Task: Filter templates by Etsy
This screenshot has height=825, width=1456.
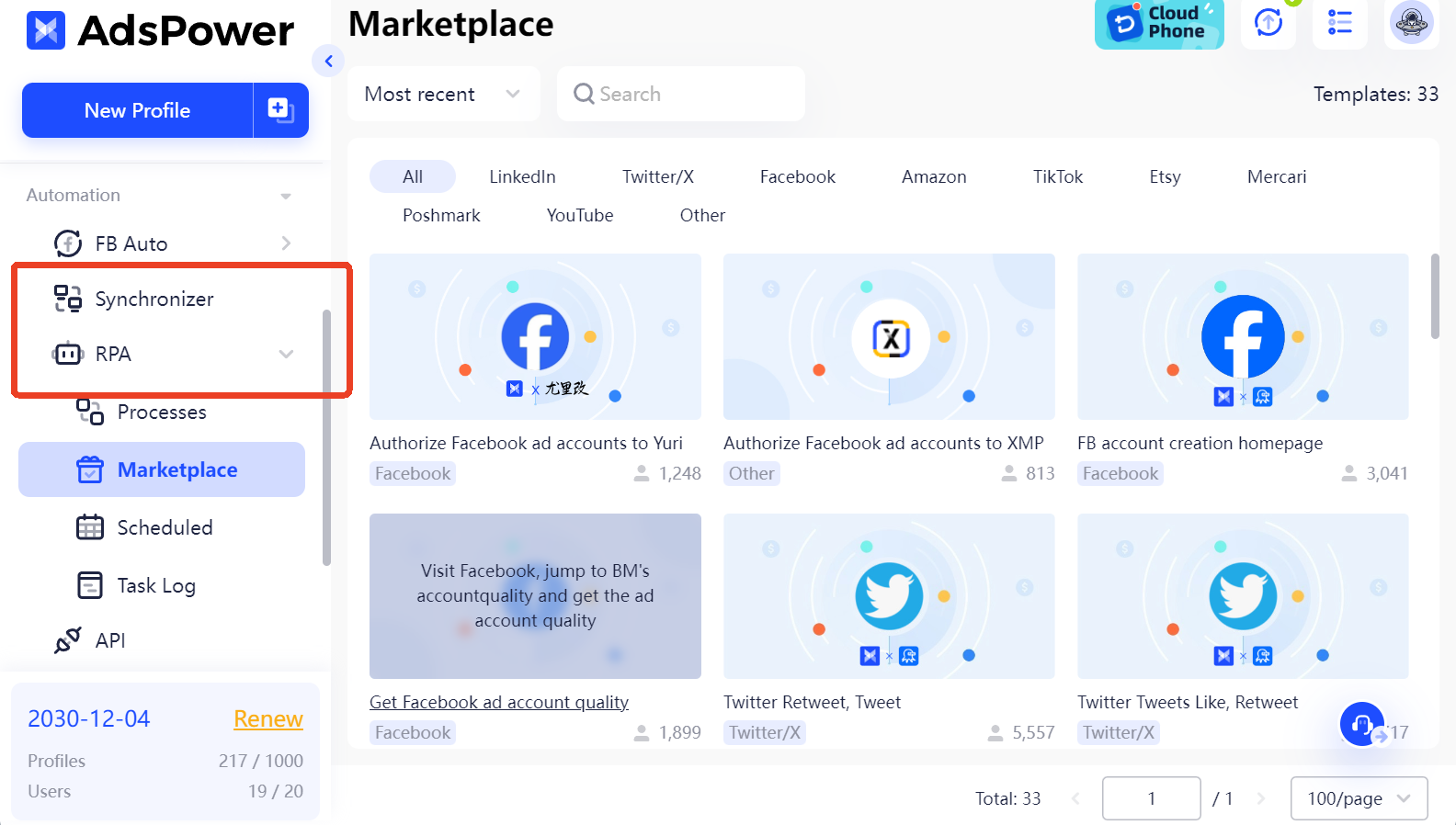Action: tap(1165, 176)
